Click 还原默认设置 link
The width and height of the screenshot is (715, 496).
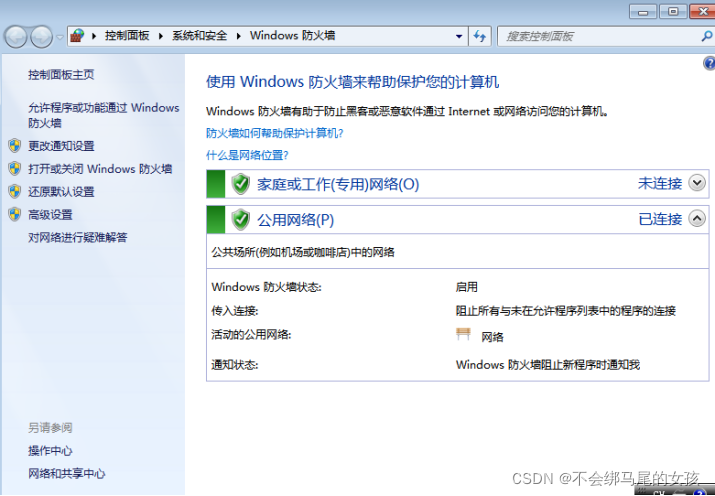click(x=61, y=191)
